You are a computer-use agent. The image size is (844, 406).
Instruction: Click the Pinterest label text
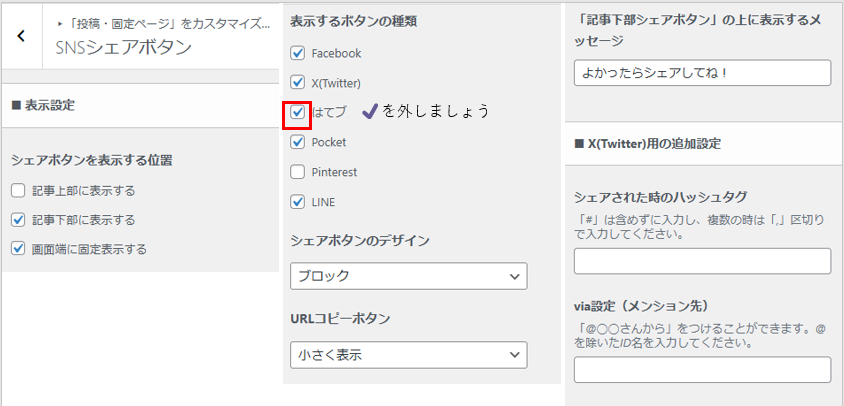click(x=334, y=172)
